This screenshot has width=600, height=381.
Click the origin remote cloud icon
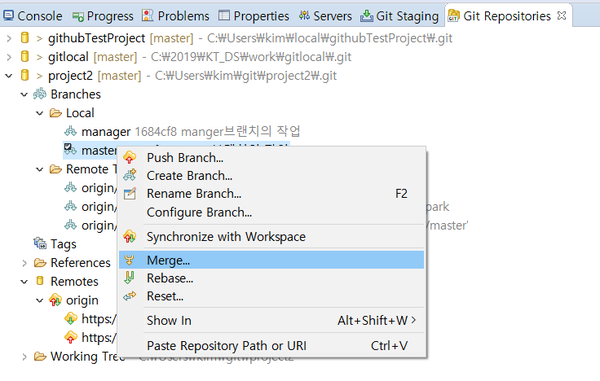(x=55, y=300)
